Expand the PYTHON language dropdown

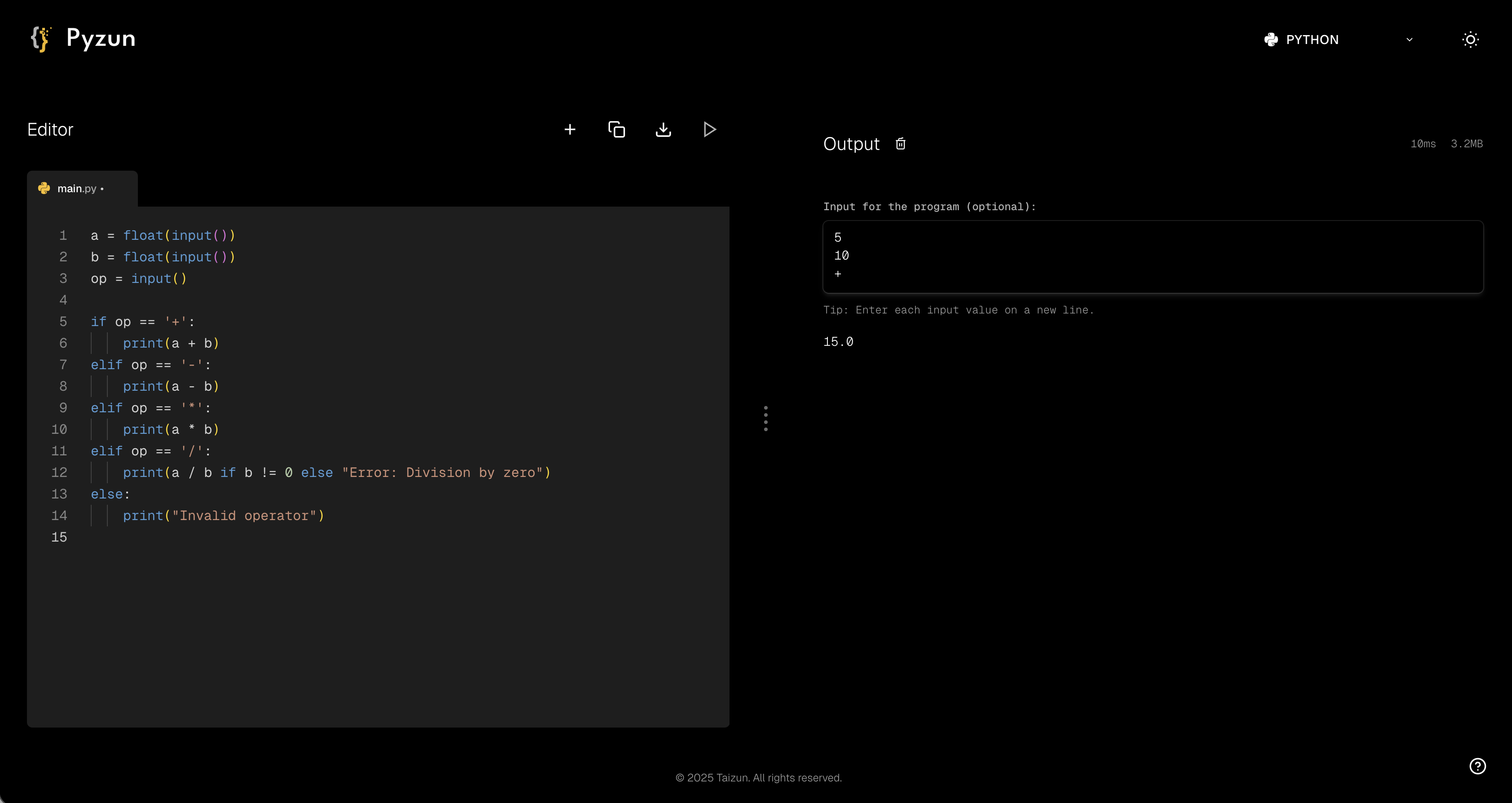click(1313, 40)
